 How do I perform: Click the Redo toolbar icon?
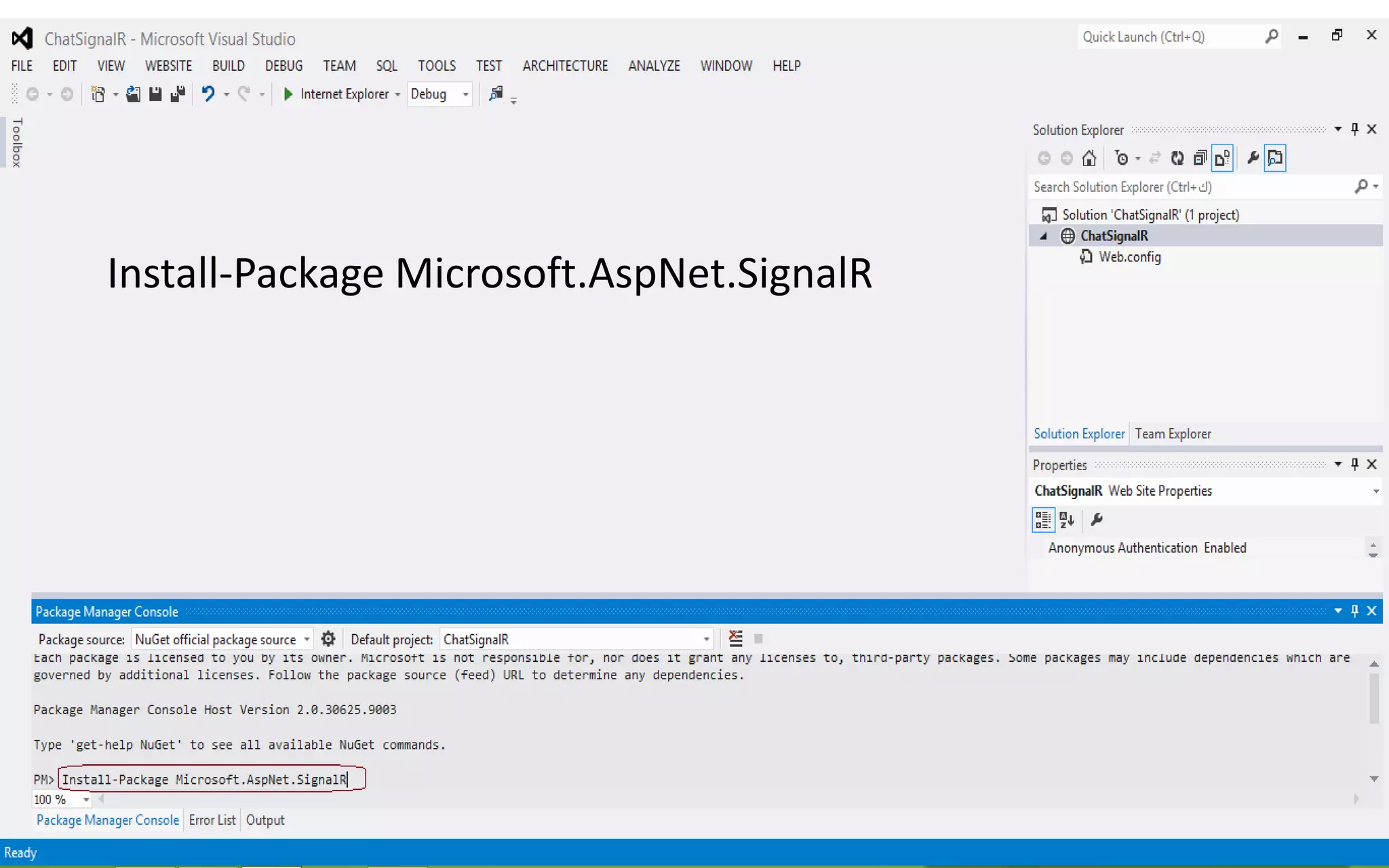point(243,94)
